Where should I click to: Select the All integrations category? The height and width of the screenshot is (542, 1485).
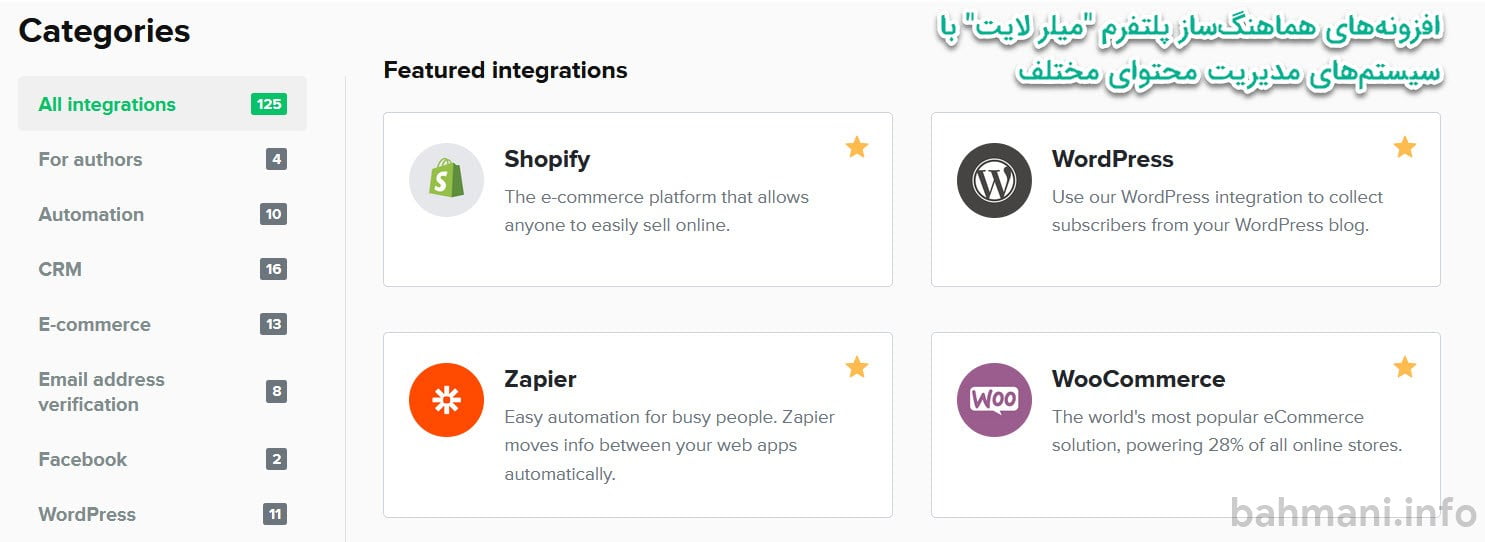point(107,104)
